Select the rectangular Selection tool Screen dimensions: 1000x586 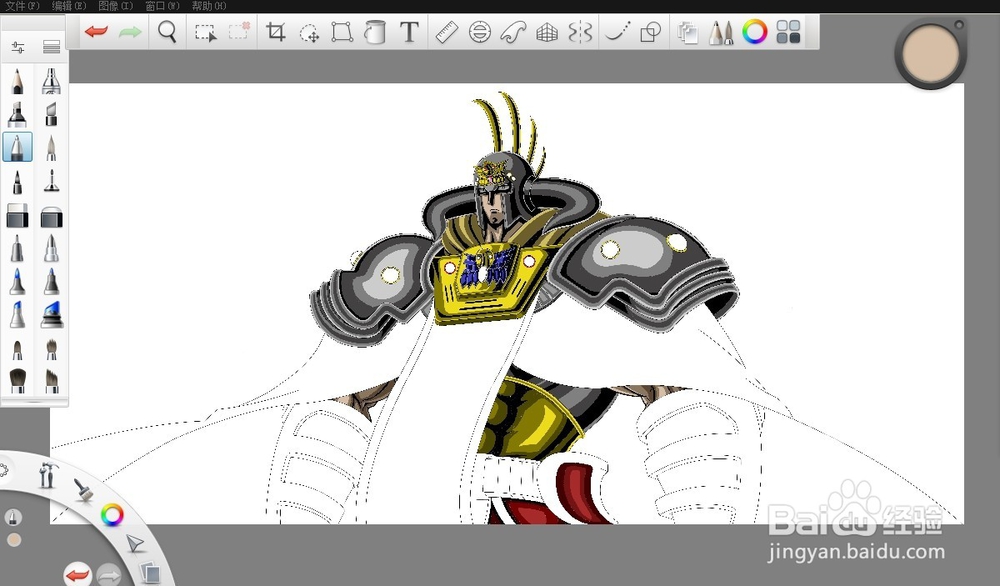(x=205, y=32)
